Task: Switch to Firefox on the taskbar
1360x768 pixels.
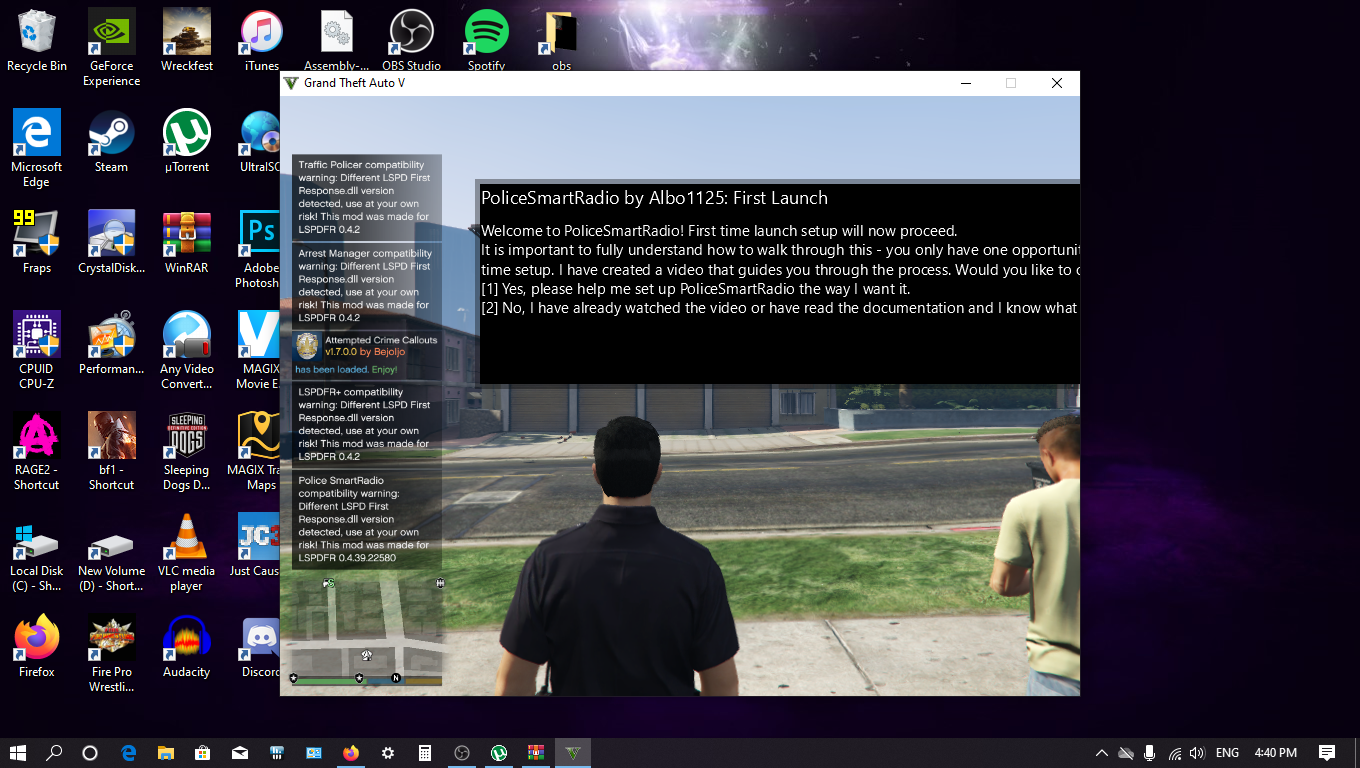Action: click(350, 753)
